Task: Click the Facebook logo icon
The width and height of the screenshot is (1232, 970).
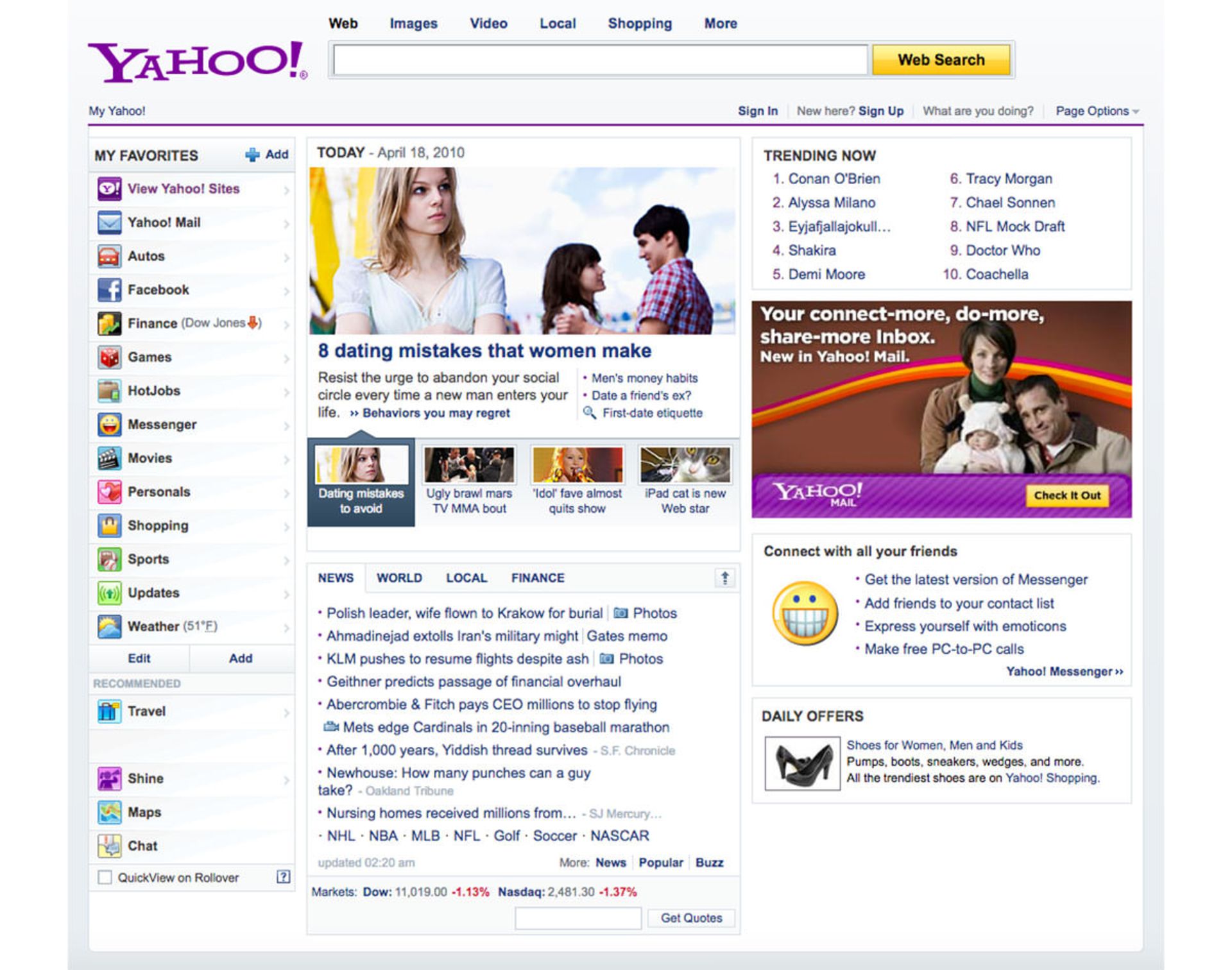Action: (x=109, y=290)
